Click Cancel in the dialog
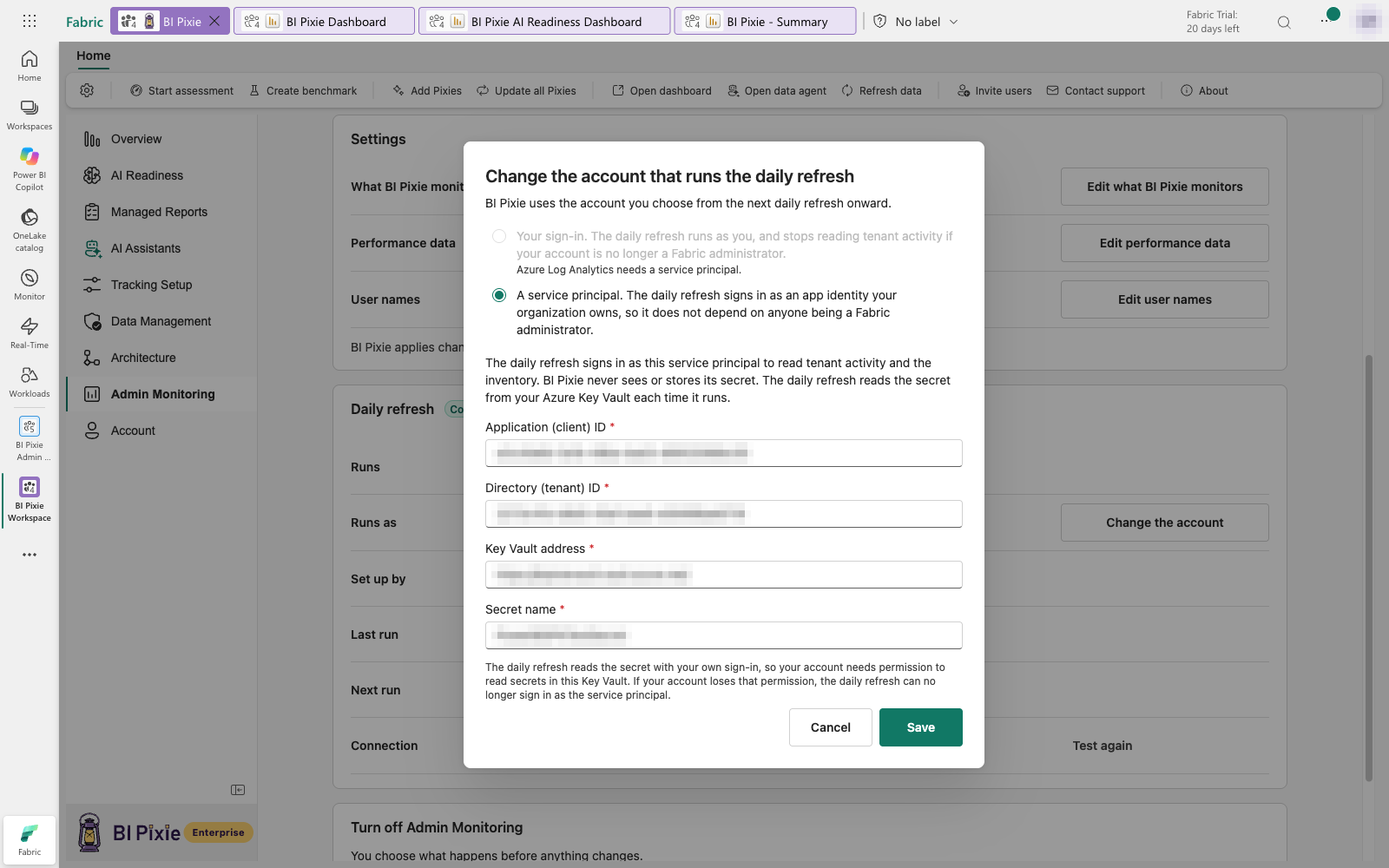Image resolution: width=1389 pixels, height=868 pixels. 831,727
